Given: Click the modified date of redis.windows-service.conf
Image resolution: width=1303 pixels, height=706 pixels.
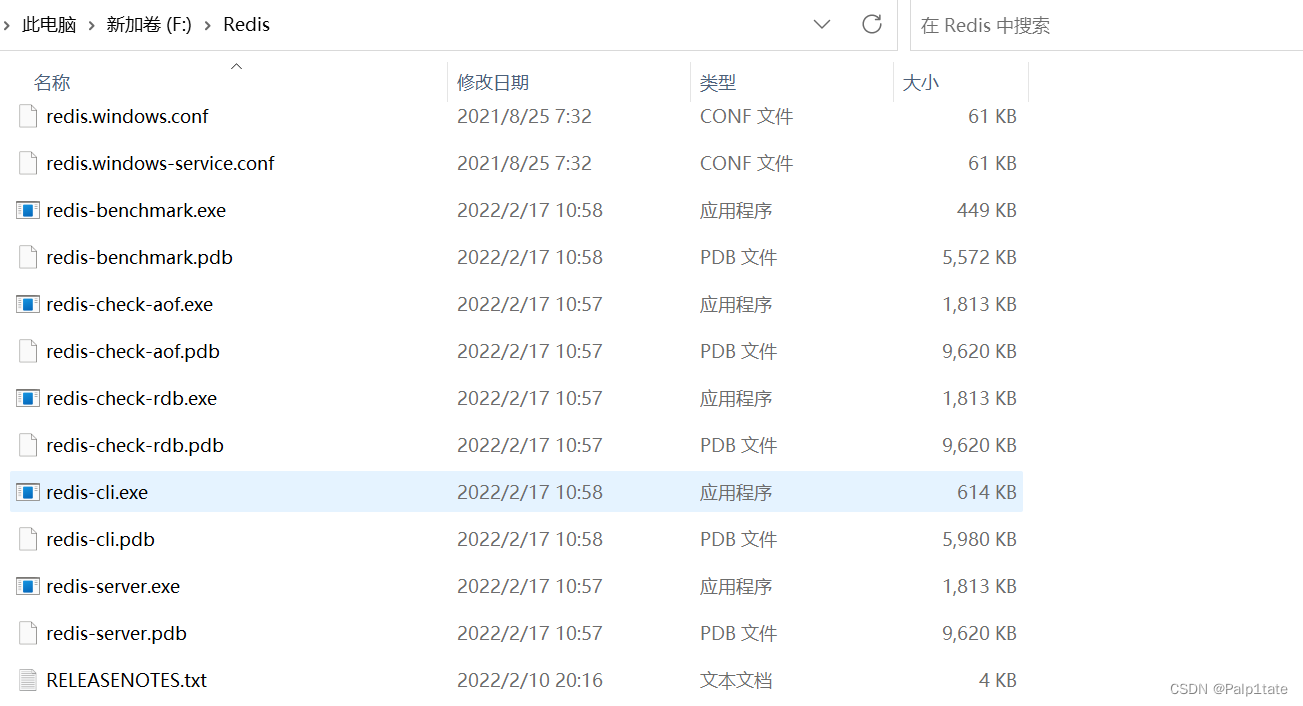Looking at the screenshot, I should click(x=524, y=163).
